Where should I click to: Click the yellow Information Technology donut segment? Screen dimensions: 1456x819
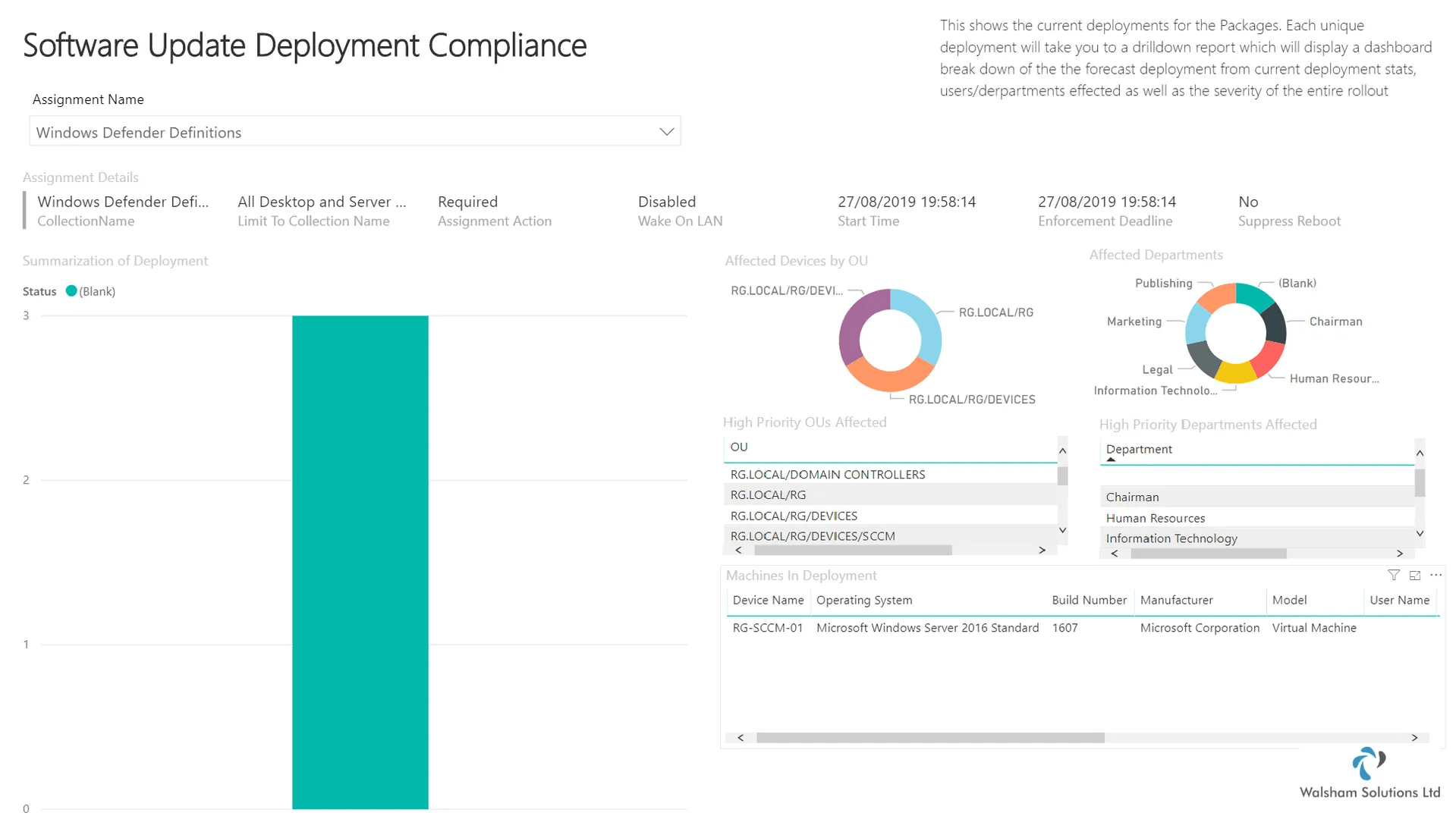click(x=1235, y=372)
